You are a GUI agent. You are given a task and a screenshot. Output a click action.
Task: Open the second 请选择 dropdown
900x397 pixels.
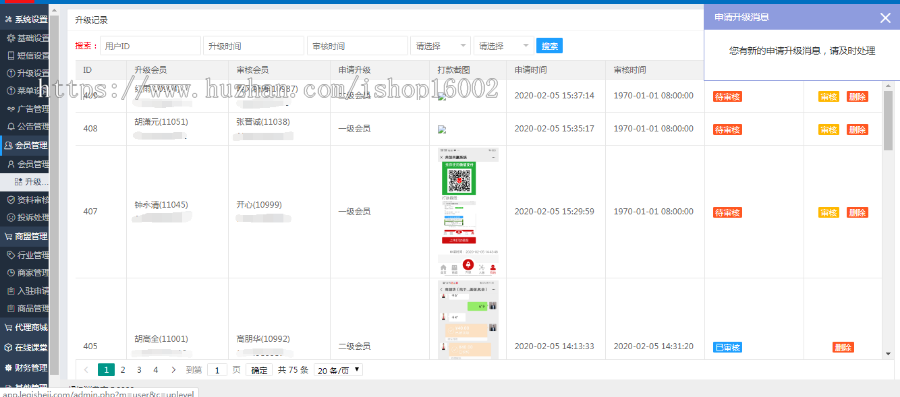pyautogui.click(x=504, y=46)
